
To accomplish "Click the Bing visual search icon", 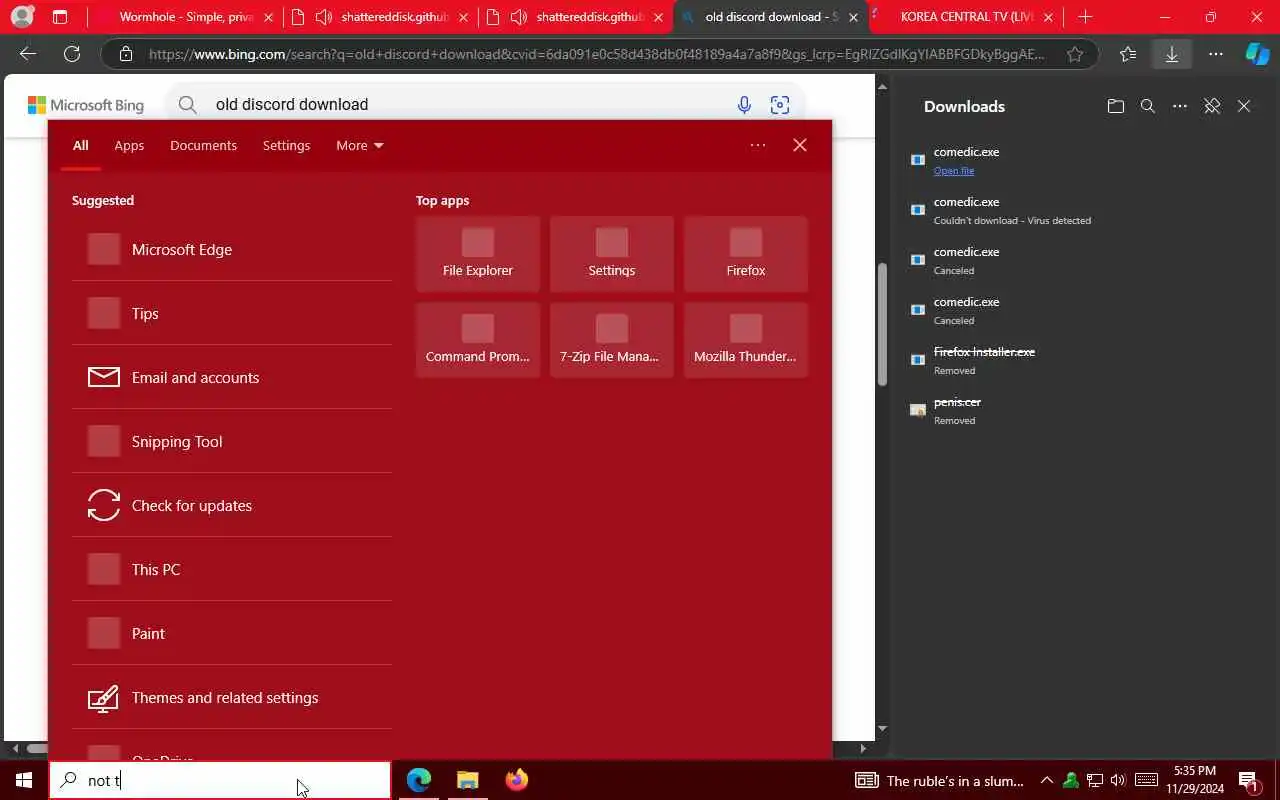I will 780,105.
